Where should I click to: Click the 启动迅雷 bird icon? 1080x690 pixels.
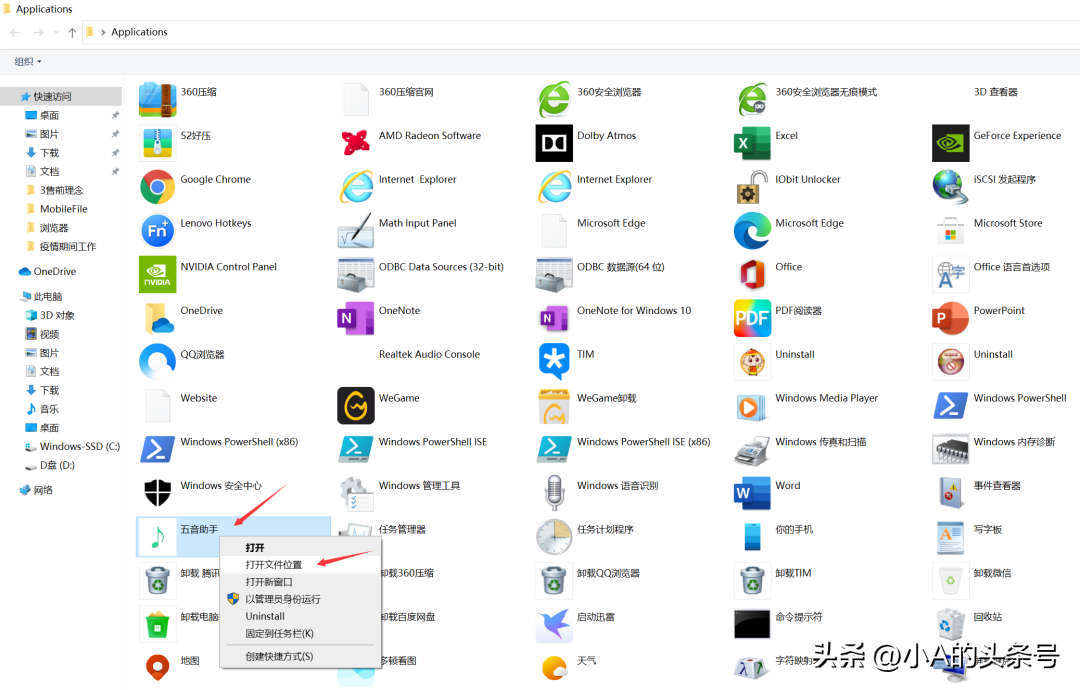[x=554, y=625]
